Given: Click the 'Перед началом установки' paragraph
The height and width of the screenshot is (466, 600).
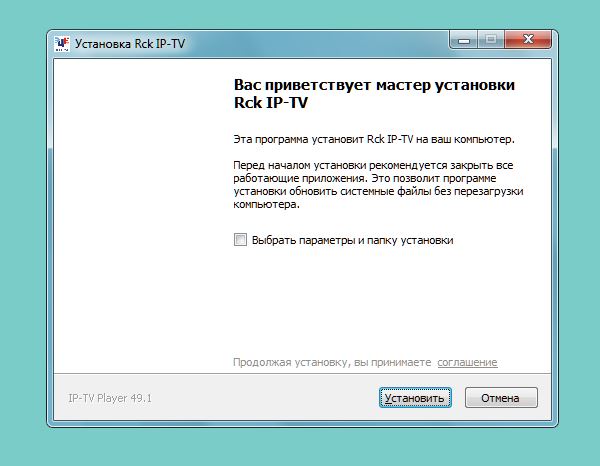Looking at the screenshot, I should pyautogui.click(x=378, y=183).
